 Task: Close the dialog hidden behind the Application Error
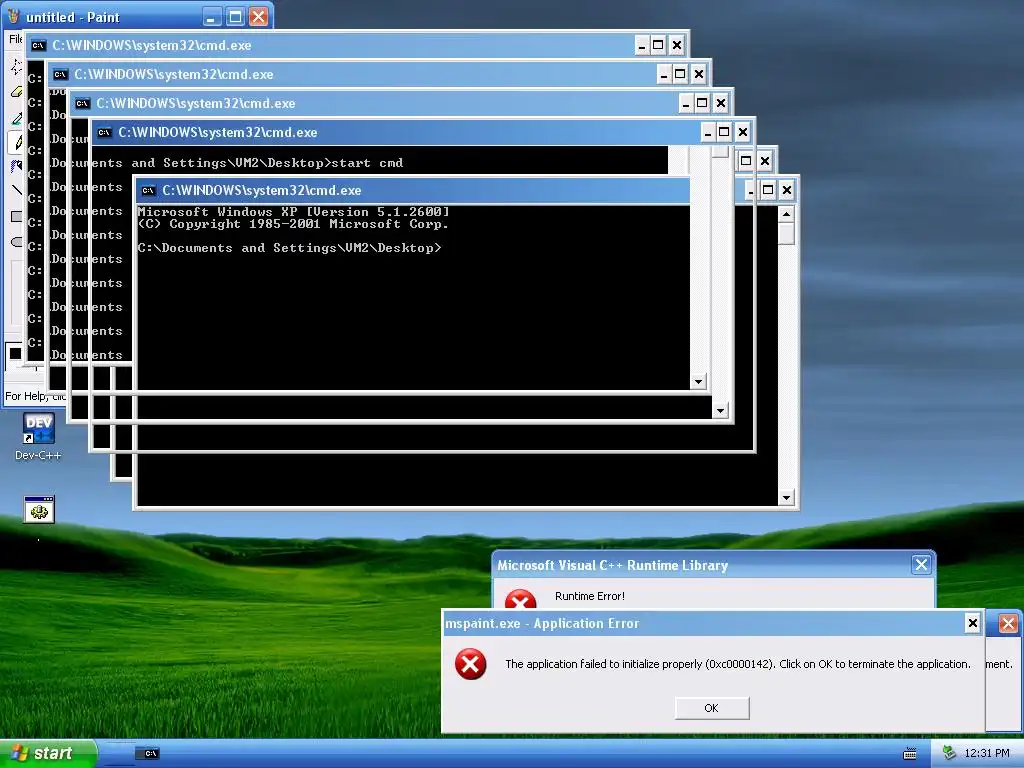tap(1008, 624)
